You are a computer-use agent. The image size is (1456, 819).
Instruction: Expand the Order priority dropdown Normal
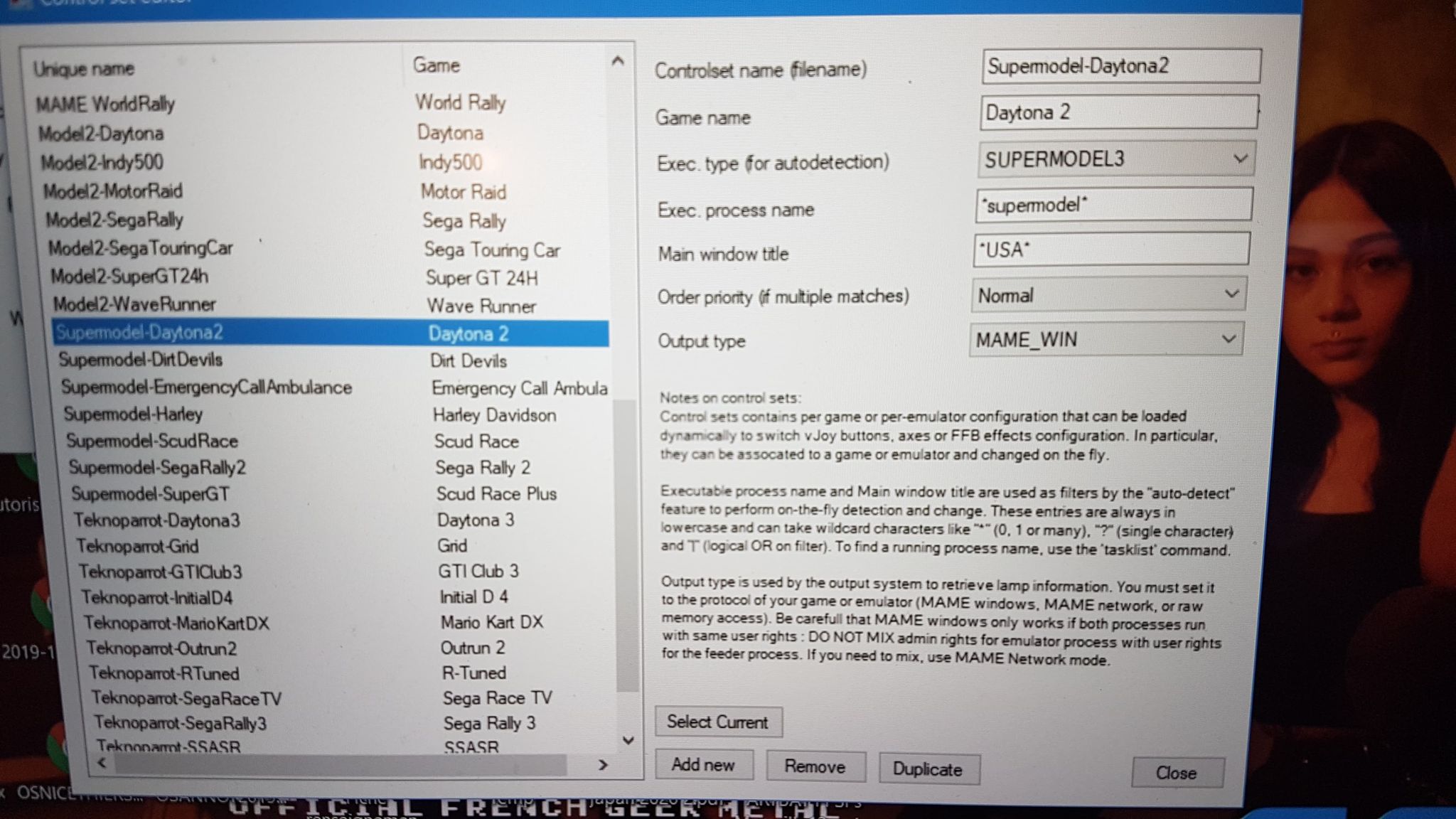click(1108, 295)
